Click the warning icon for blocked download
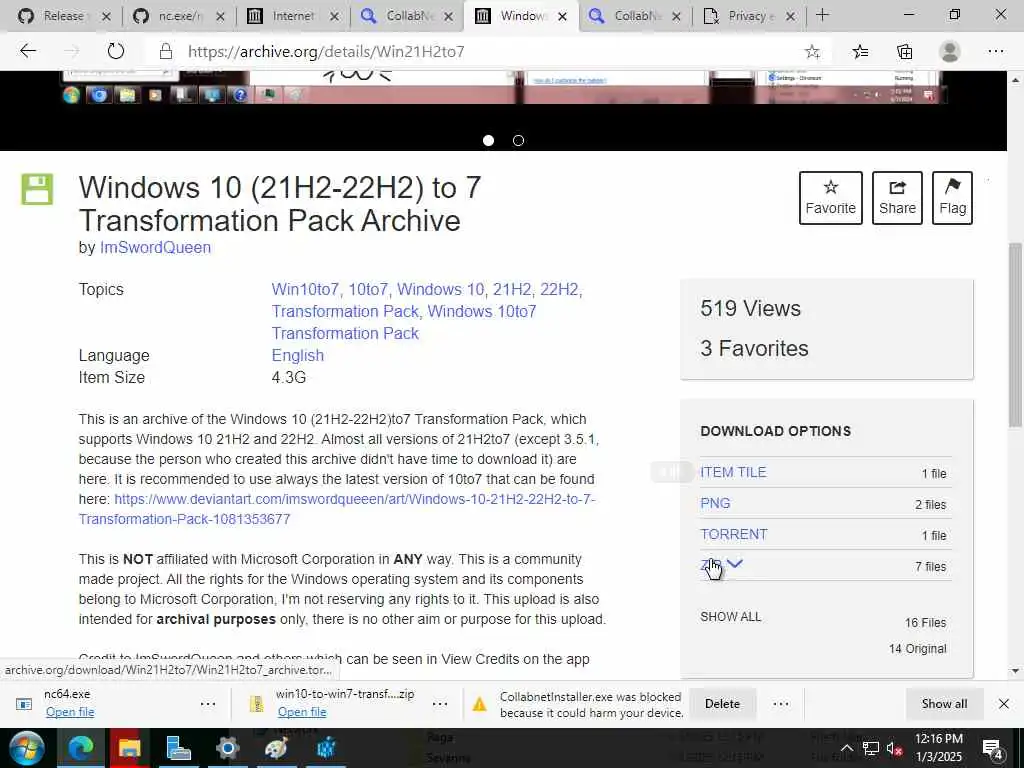Image resolution: width=1024 pixels, height=768 pixels. coord(479,704)
